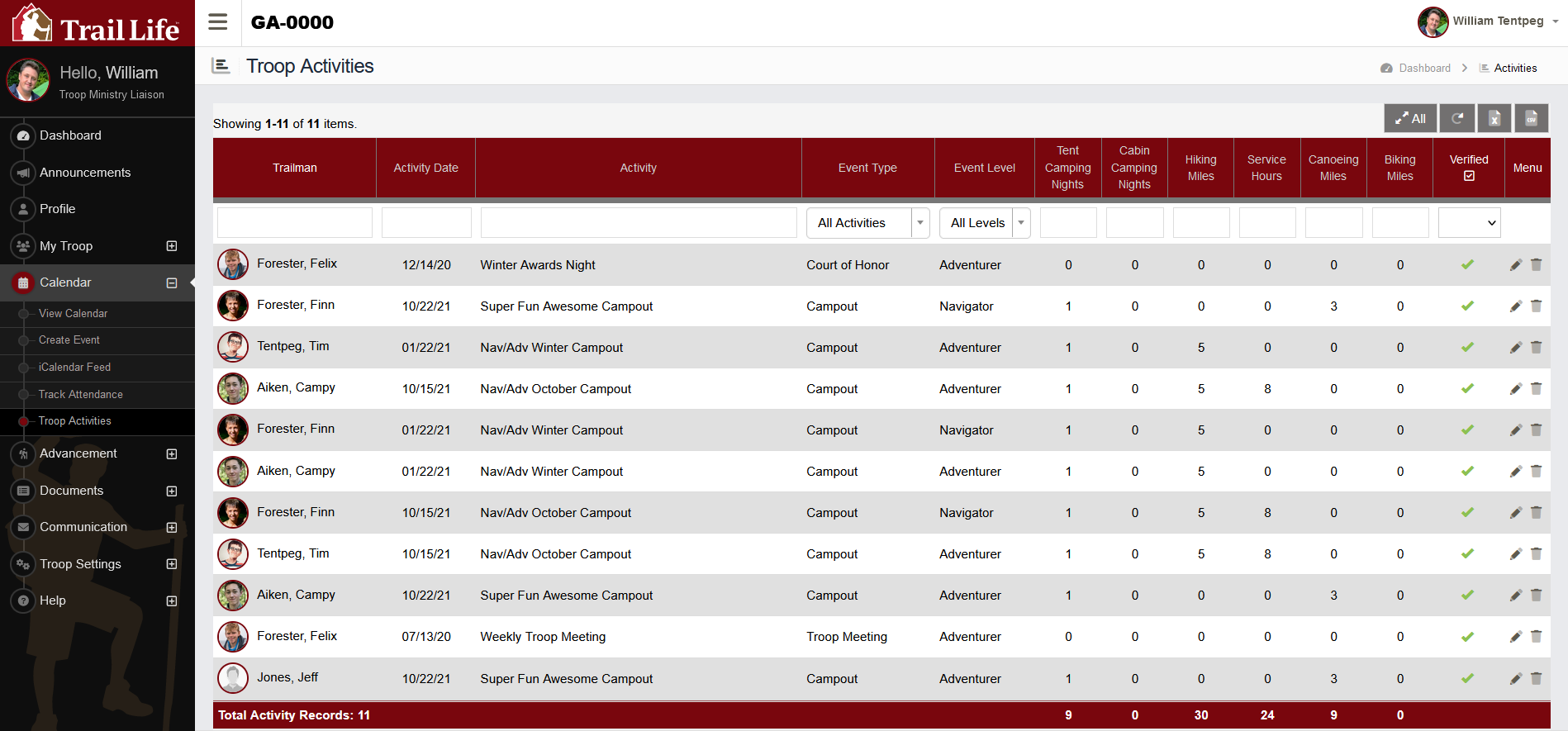This screenshot has height=731, width=1568.
Task: Delete Aiken, Campy 01/22/21 Winter Campout row
Action: 1536,472
